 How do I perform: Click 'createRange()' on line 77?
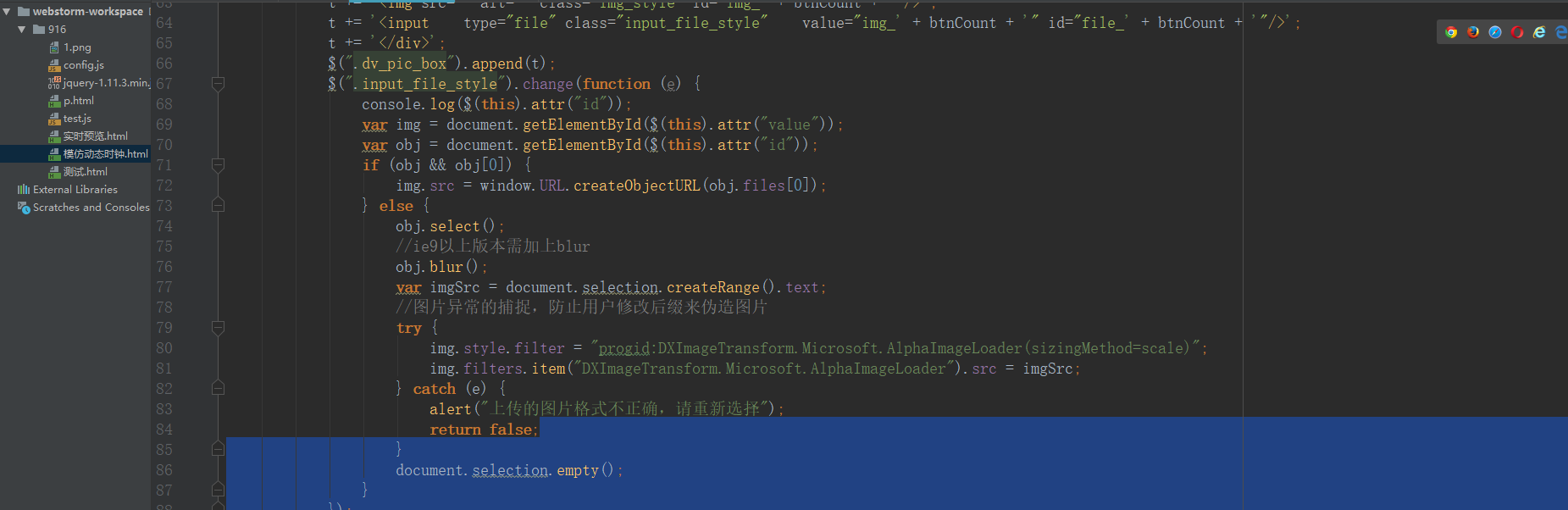[722, 287]
